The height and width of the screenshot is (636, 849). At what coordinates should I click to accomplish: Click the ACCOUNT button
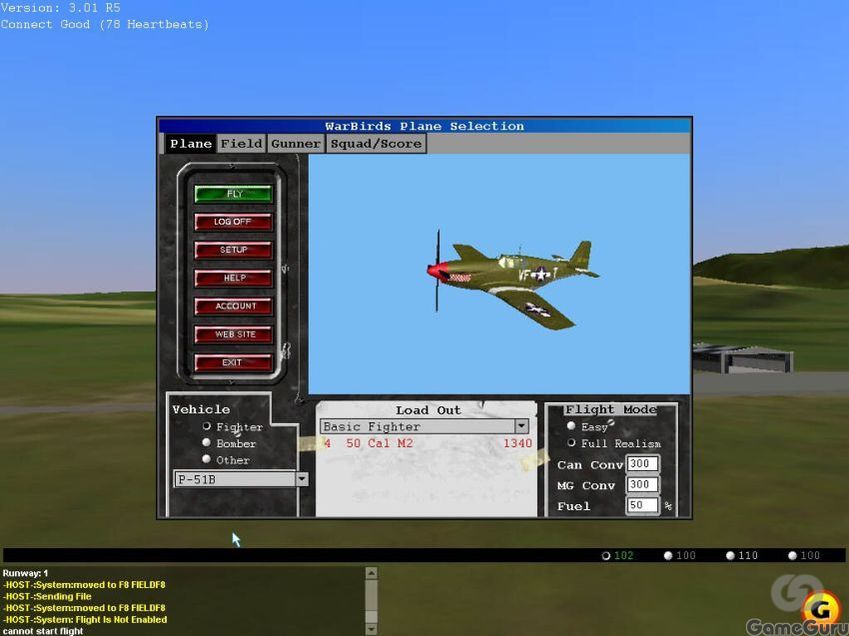tap(233, 306)
